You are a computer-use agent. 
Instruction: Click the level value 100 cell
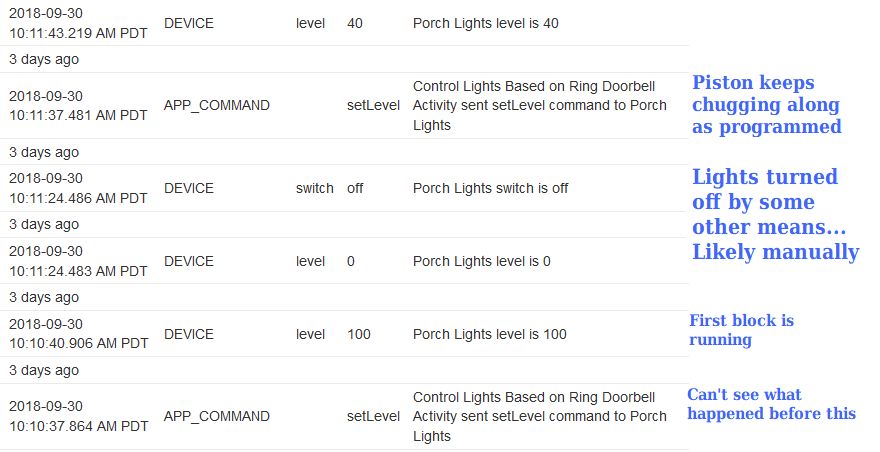pyautogui.click(x=359, y=334)
